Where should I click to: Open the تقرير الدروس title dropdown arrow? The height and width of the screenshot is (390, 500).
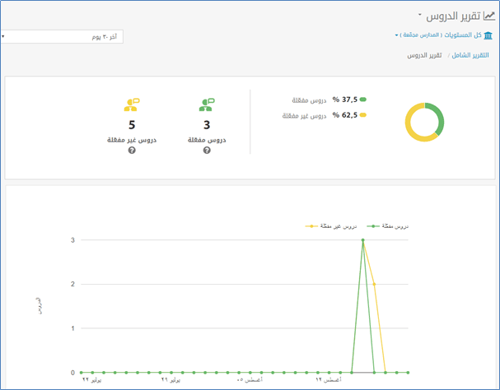click(x=420, y=15)
